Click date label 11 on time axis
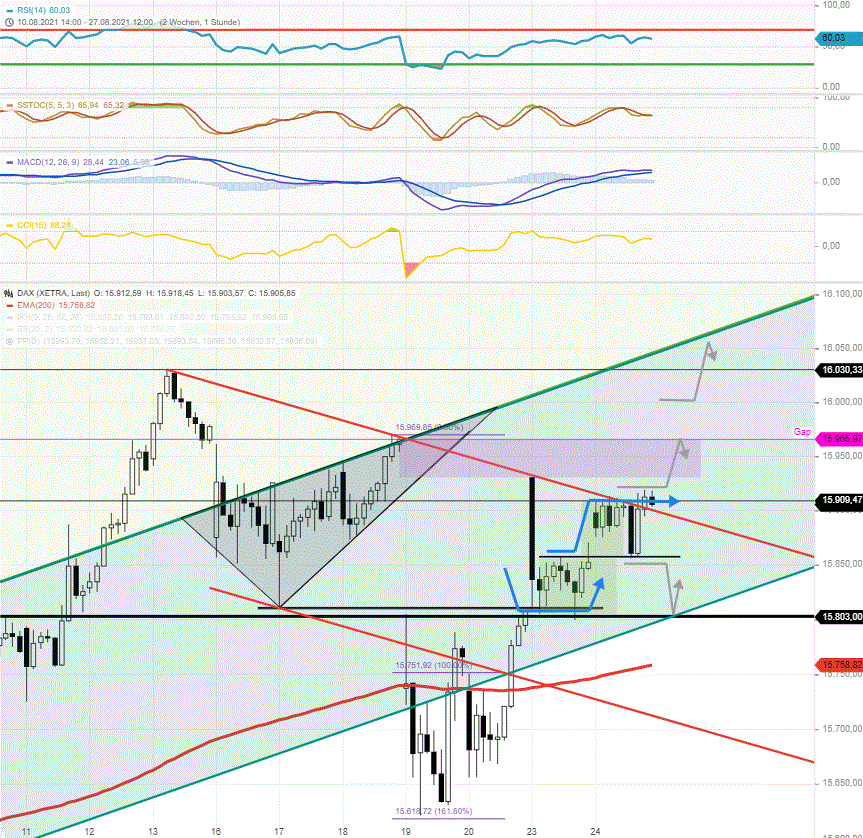The height and width of the screenshot is (838, 863). 26,831
